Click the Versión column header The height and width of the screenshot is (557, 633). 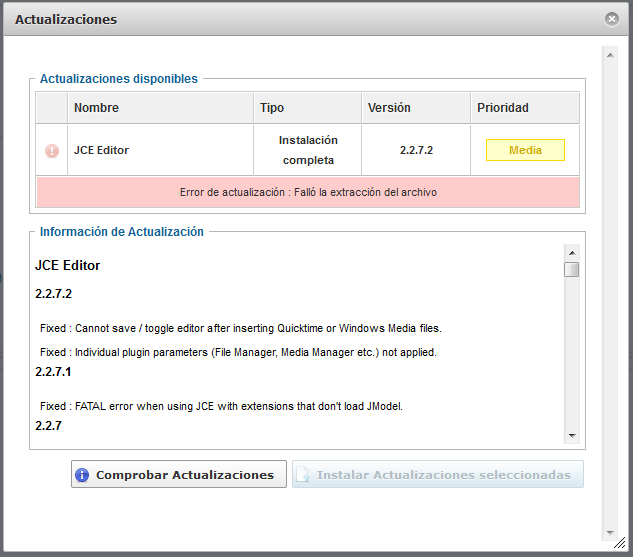point(416,108)
